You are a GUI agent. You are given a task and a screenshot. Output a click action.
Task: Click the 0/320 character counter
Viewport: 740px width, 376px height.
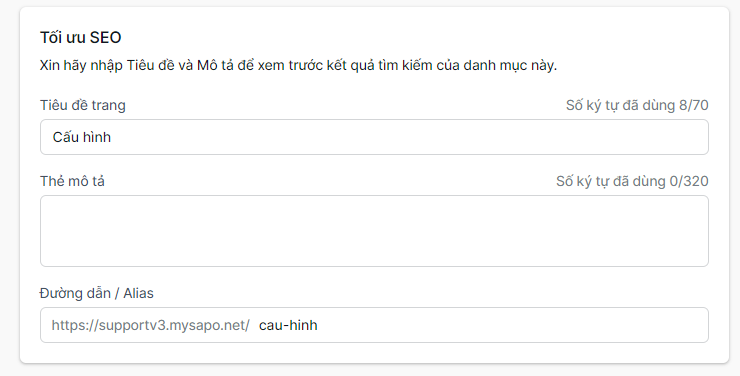[x=689, y=181]
